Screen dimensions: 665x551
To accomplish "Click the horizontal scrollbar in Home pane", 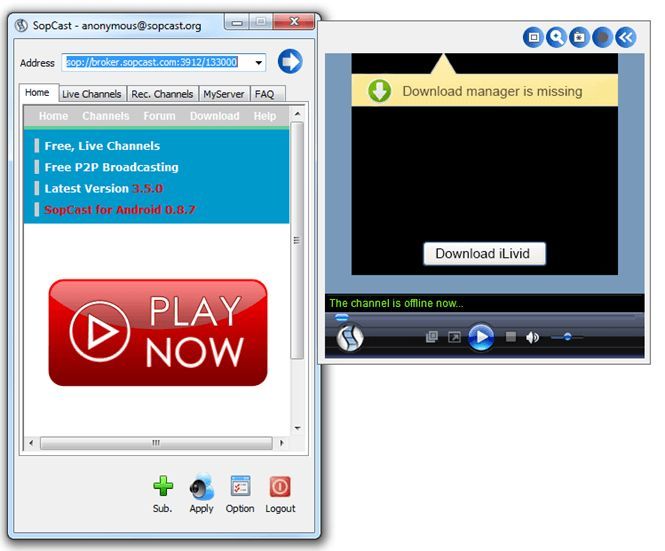I will [x=156, y=443].
